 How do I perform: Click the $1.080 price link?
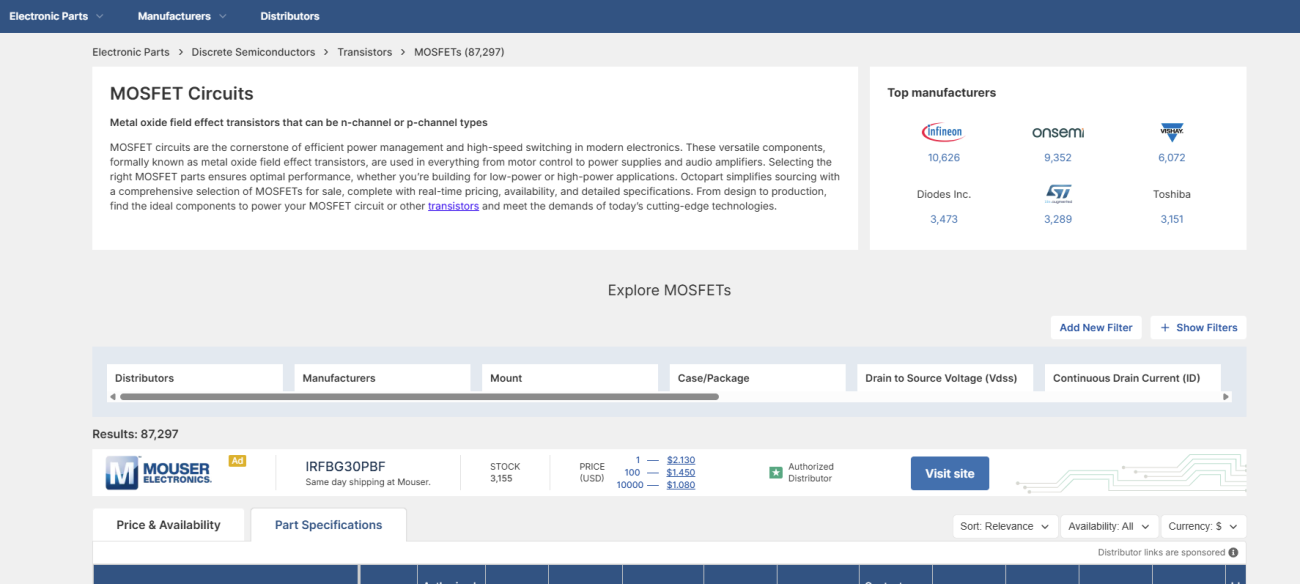click(681, 485)
